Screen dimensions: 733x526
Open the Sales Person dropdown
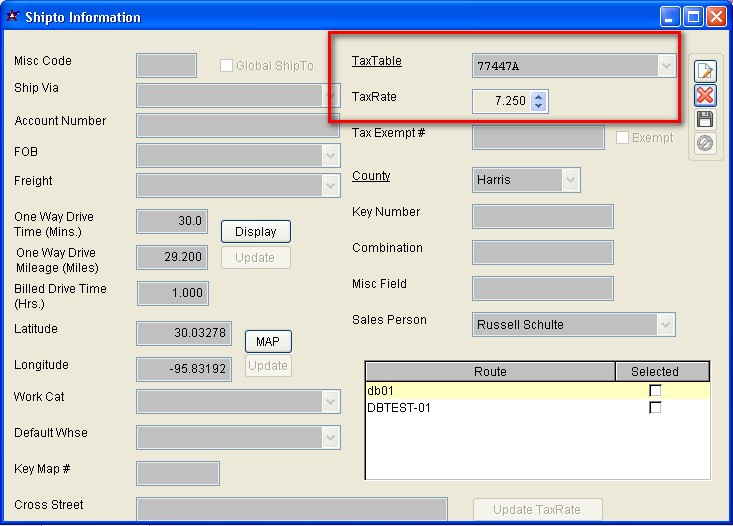[x=665, y=325]
